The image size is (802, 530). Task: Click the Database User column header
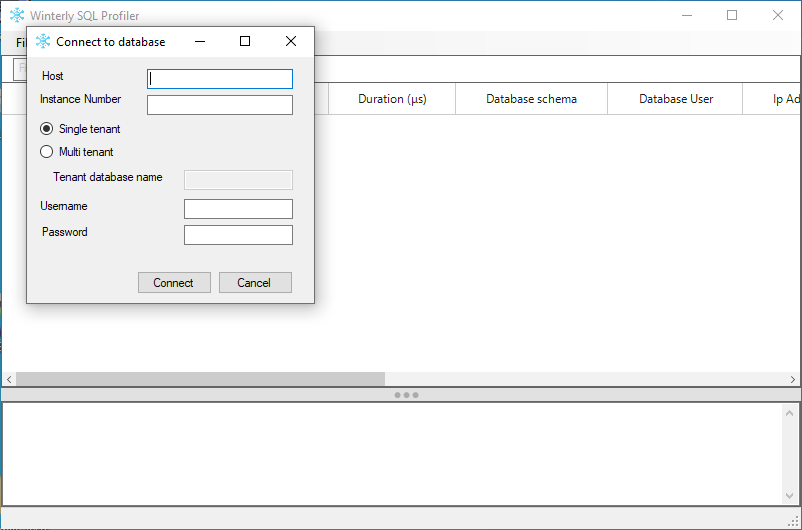(x=676, y=99)
